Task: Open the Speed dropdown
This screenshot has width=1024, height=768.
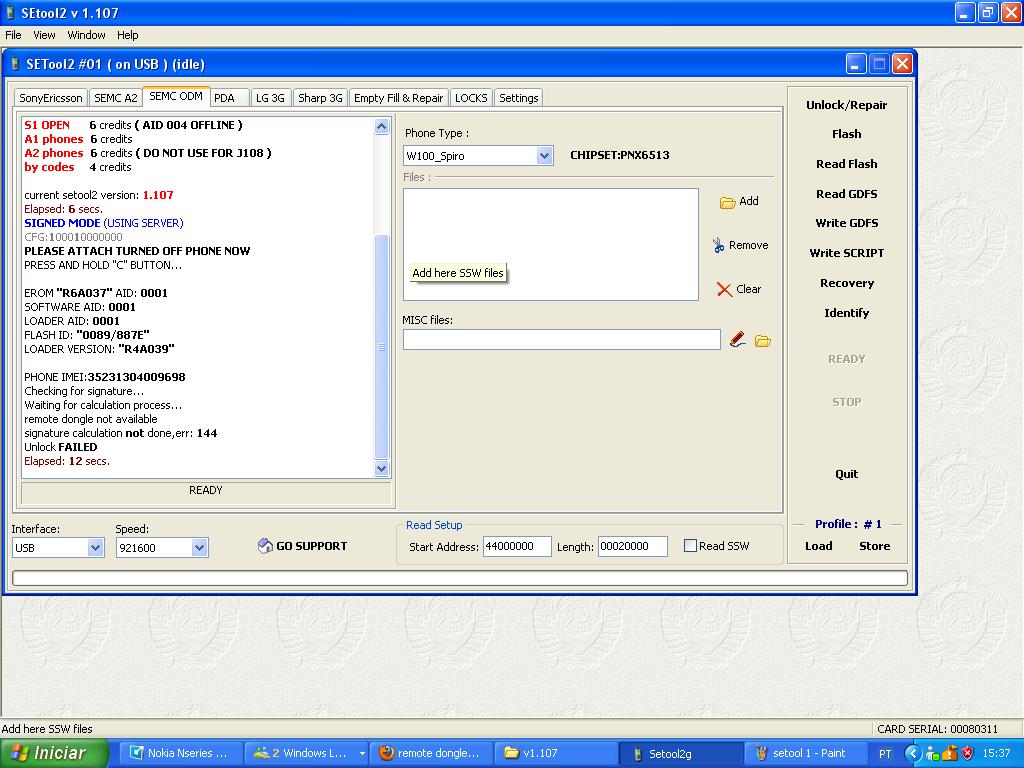Action: (x=199, y=547)
